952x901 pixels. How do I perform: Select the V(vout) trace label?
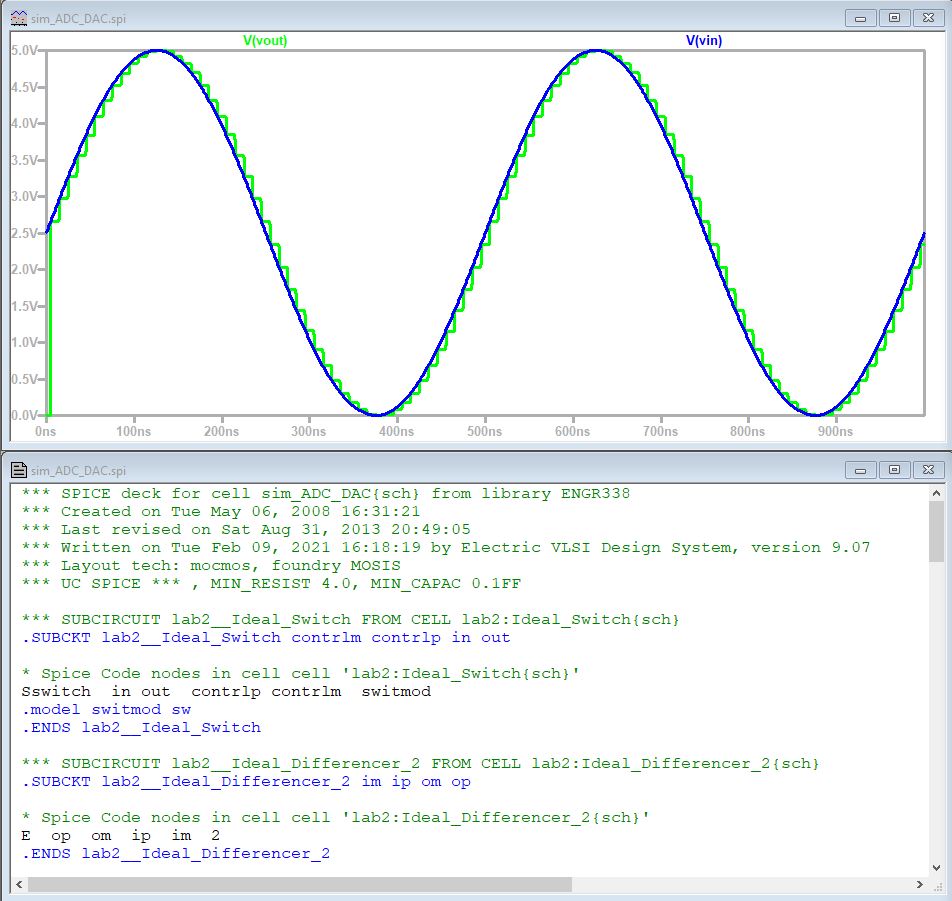click(x=265, y=41)
